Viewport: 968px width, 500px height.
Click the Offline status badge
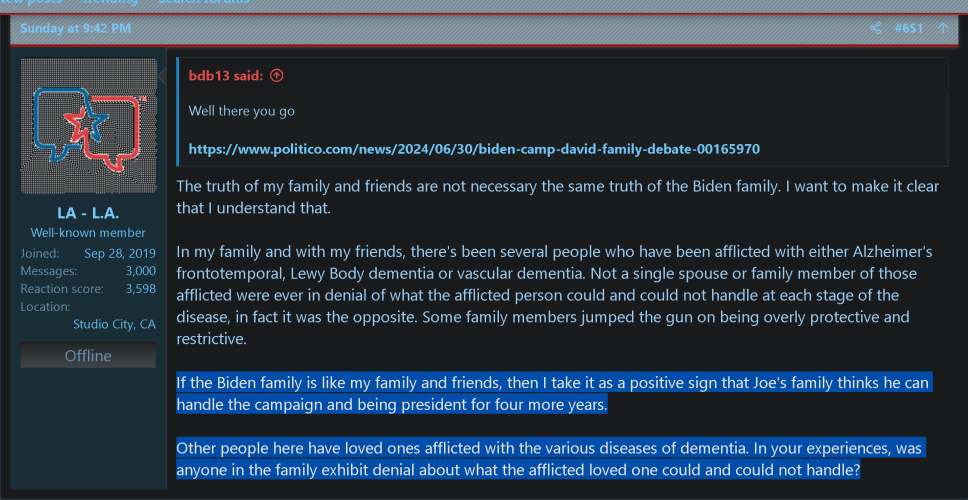88,356
